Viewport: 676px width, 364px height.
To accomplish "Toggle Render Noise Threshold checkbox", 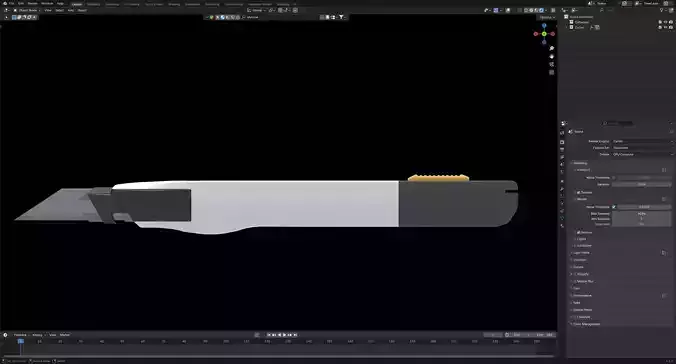I will tap(614, 207).
